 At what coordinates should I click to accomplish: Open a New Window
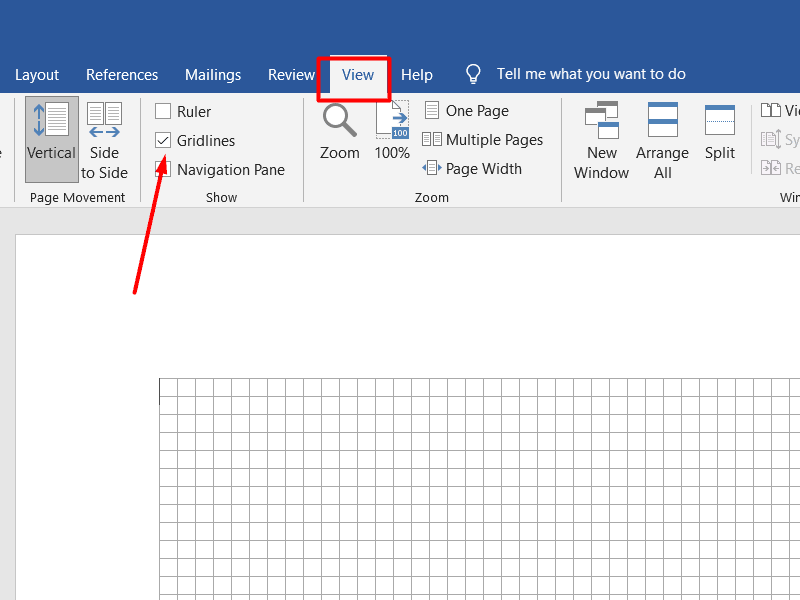[x=602, y=139]
